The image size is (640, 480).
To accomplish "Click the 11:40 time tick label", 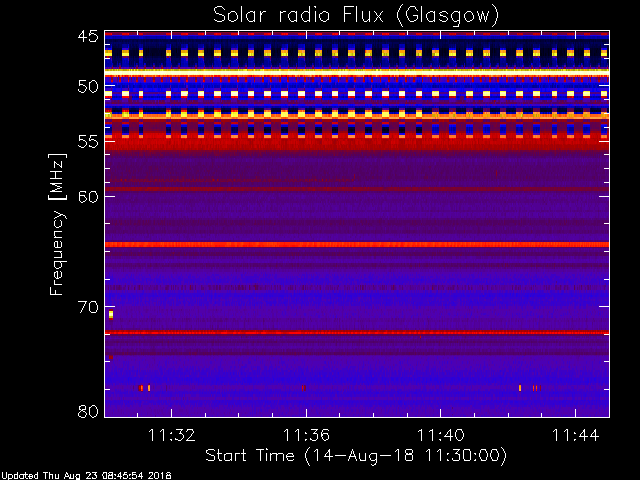I will point(441,435).
